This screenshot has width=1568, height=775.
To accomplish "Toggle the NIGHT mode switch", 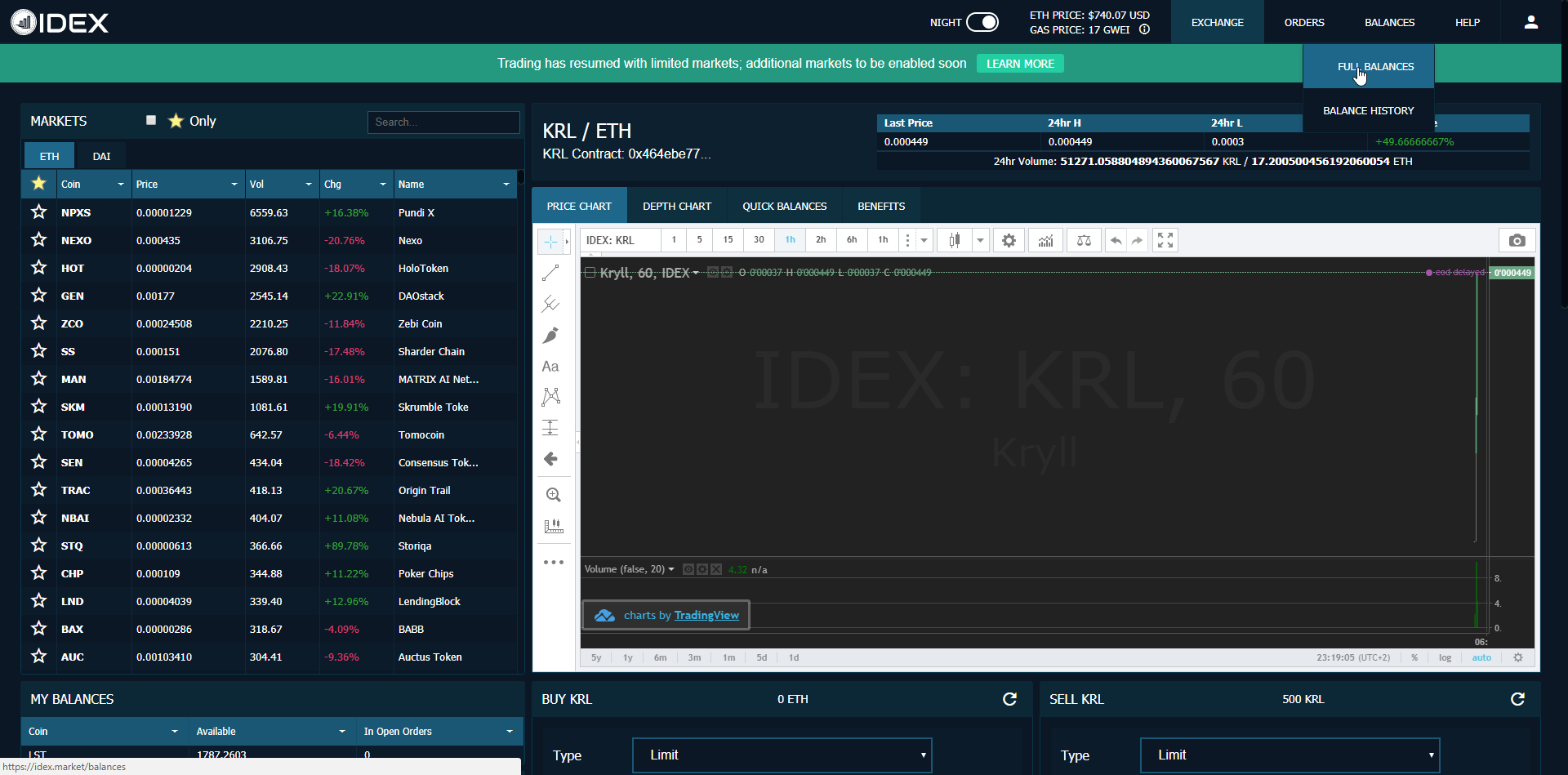I will tap(982, 22).
